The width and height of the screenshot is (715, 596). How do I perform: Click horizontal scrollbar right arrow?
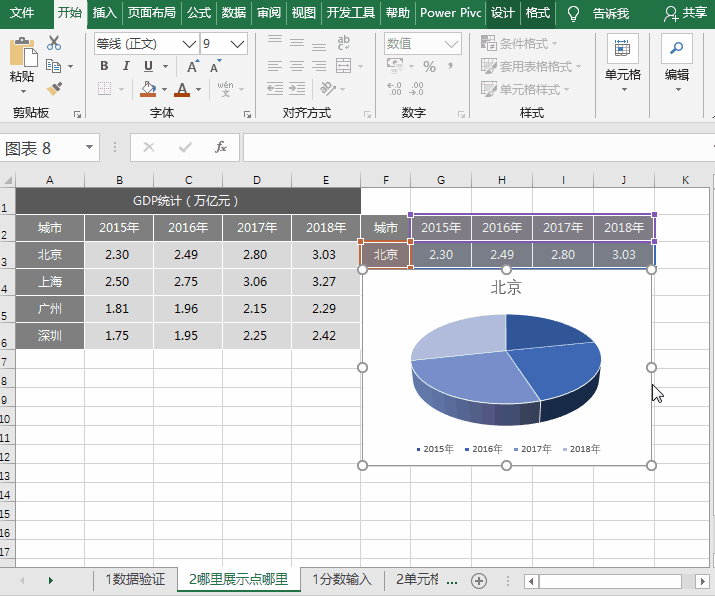[x=702, y=580]
